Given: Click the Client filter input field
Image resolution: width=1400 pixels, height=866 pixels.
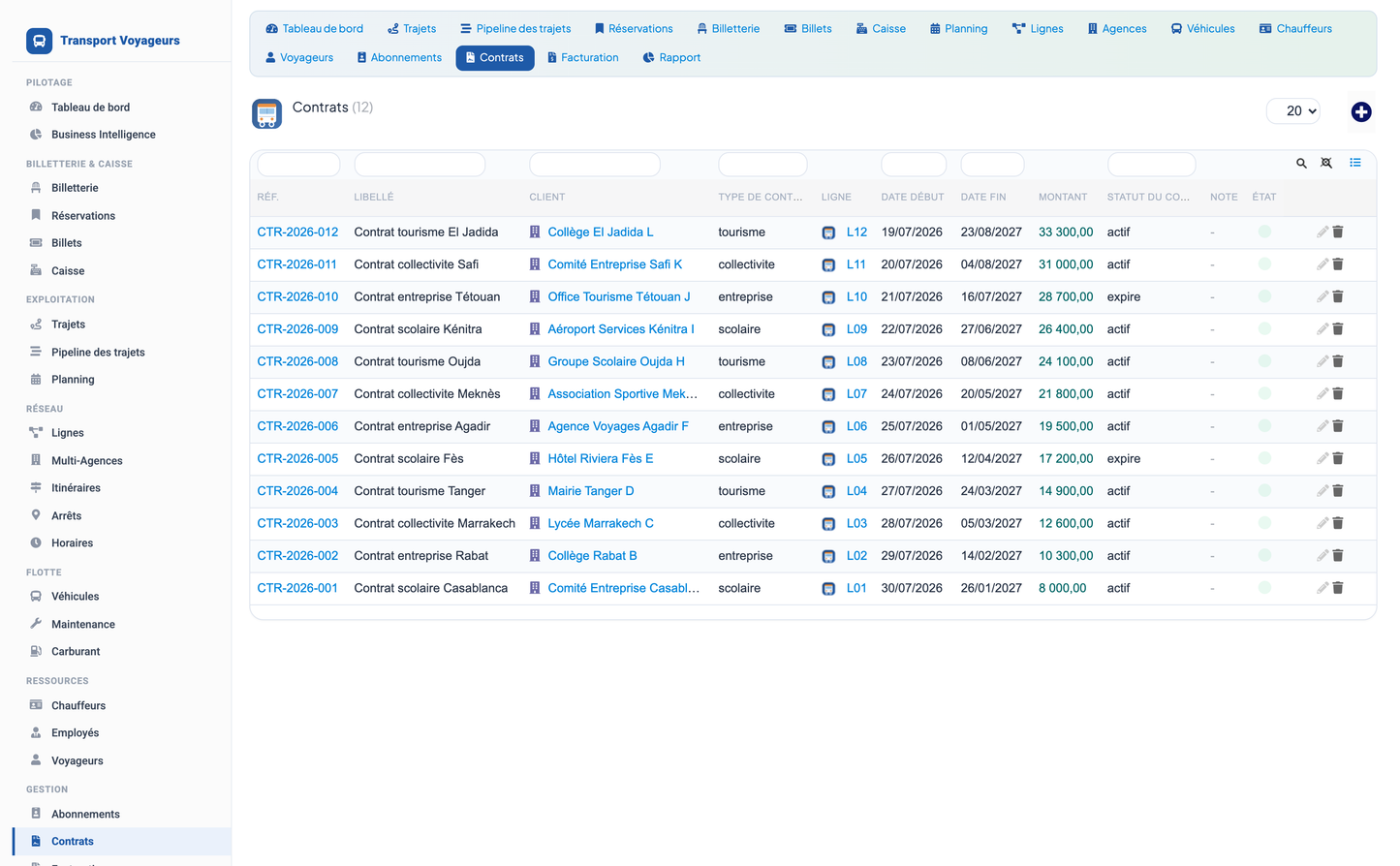Looking at the screenshot, I should point(595,165).
